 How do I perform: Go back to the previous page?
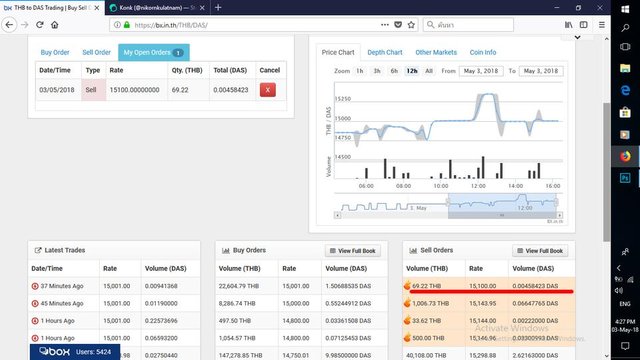coord(9,25)
